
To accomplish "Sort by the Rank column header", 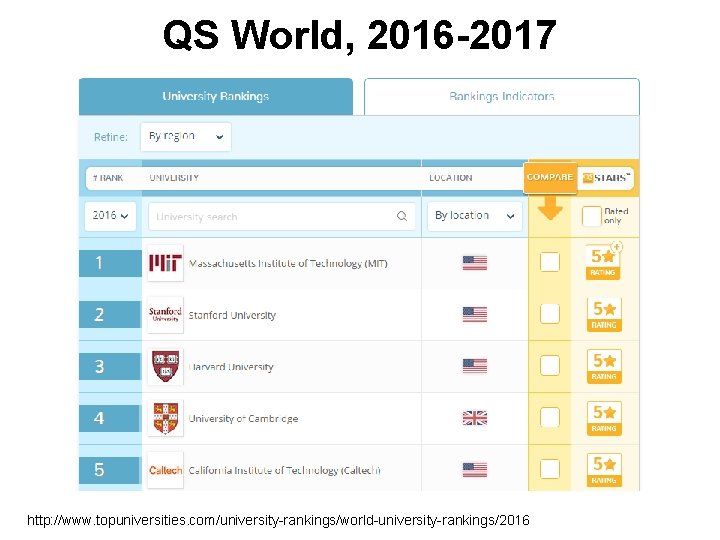I will click(x=108, y=178).
